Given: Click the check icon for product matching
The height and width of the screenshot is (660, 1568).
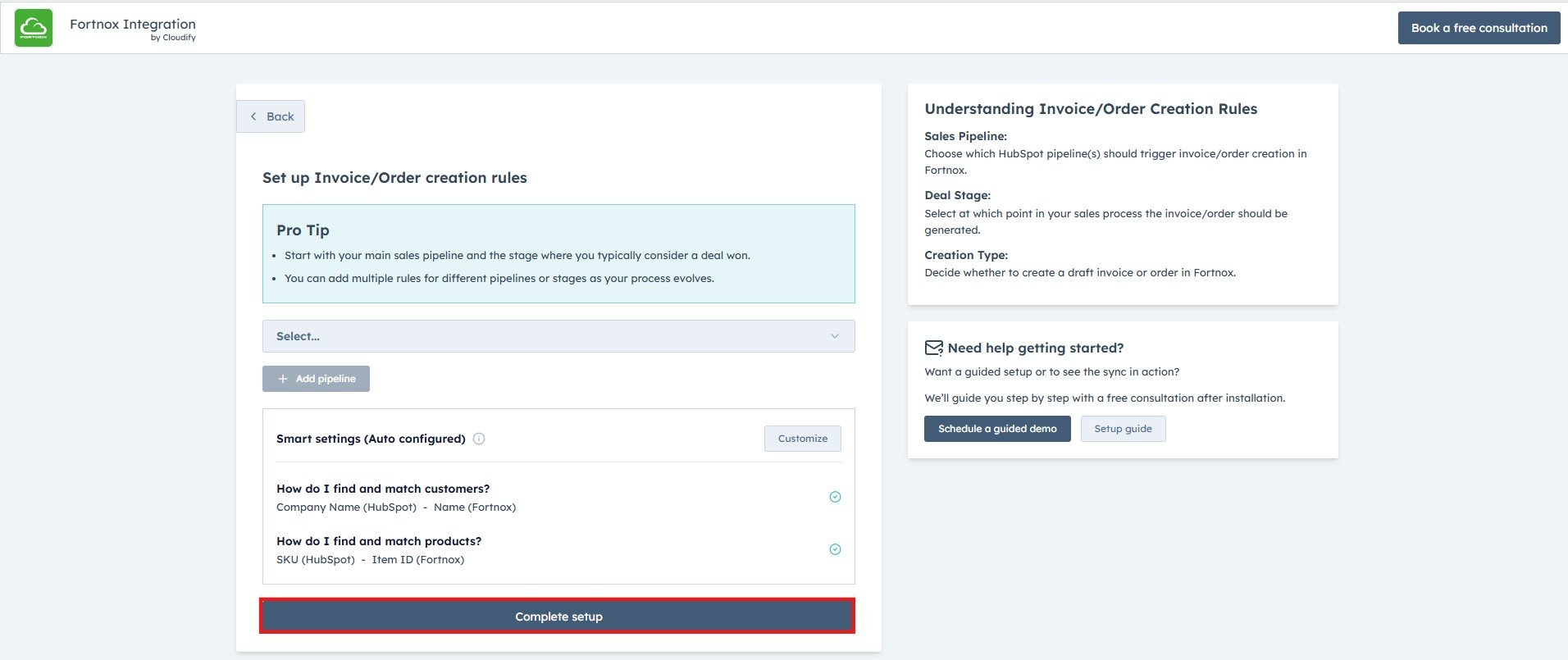Looking at the screenshot, I should (x=835, y=549).
